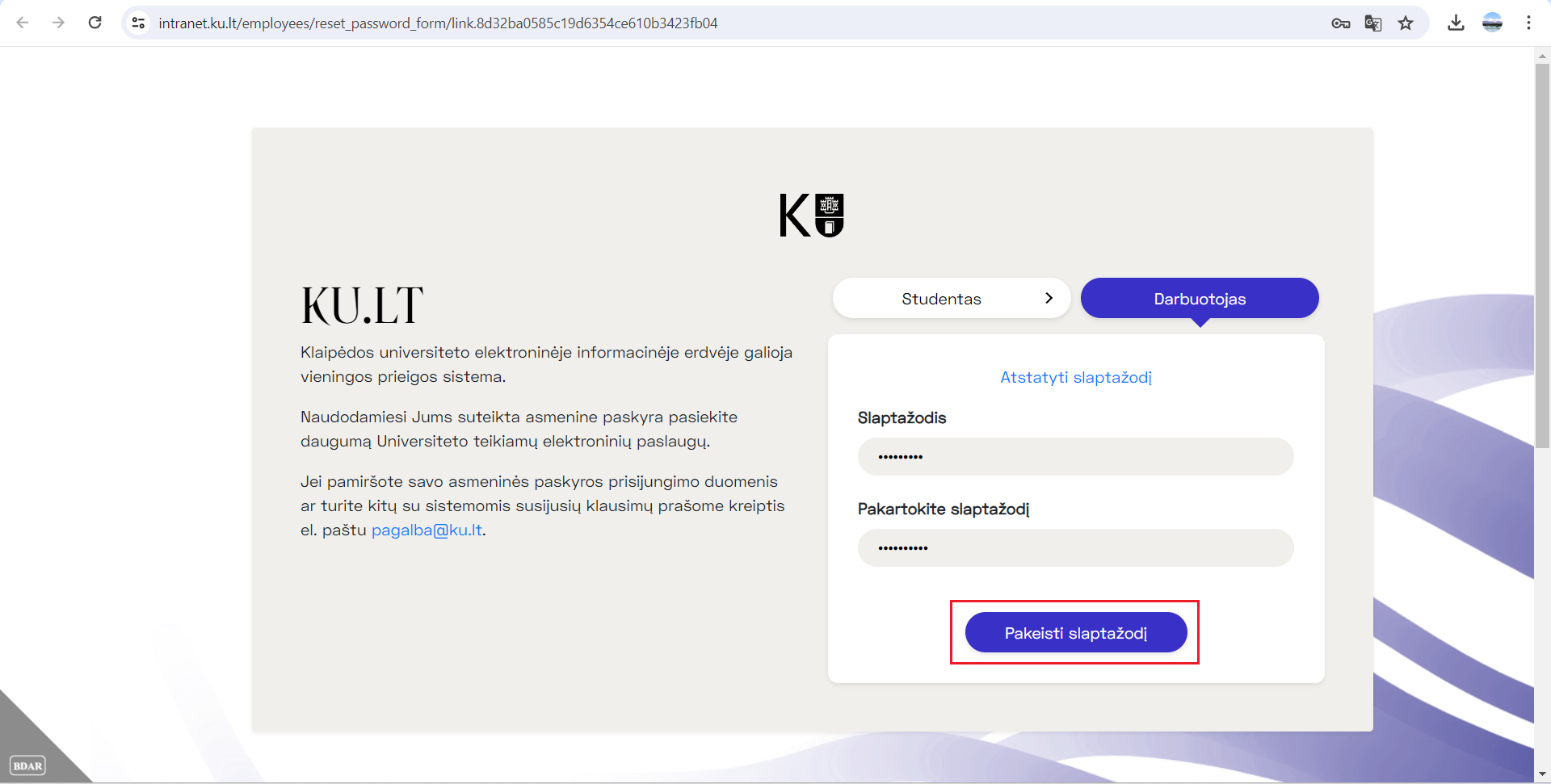Image resolution: width=1551 pixels, height=784 pixels.
Task: Click the scrollbar up arrow
Action: (x=1542, y=55)
